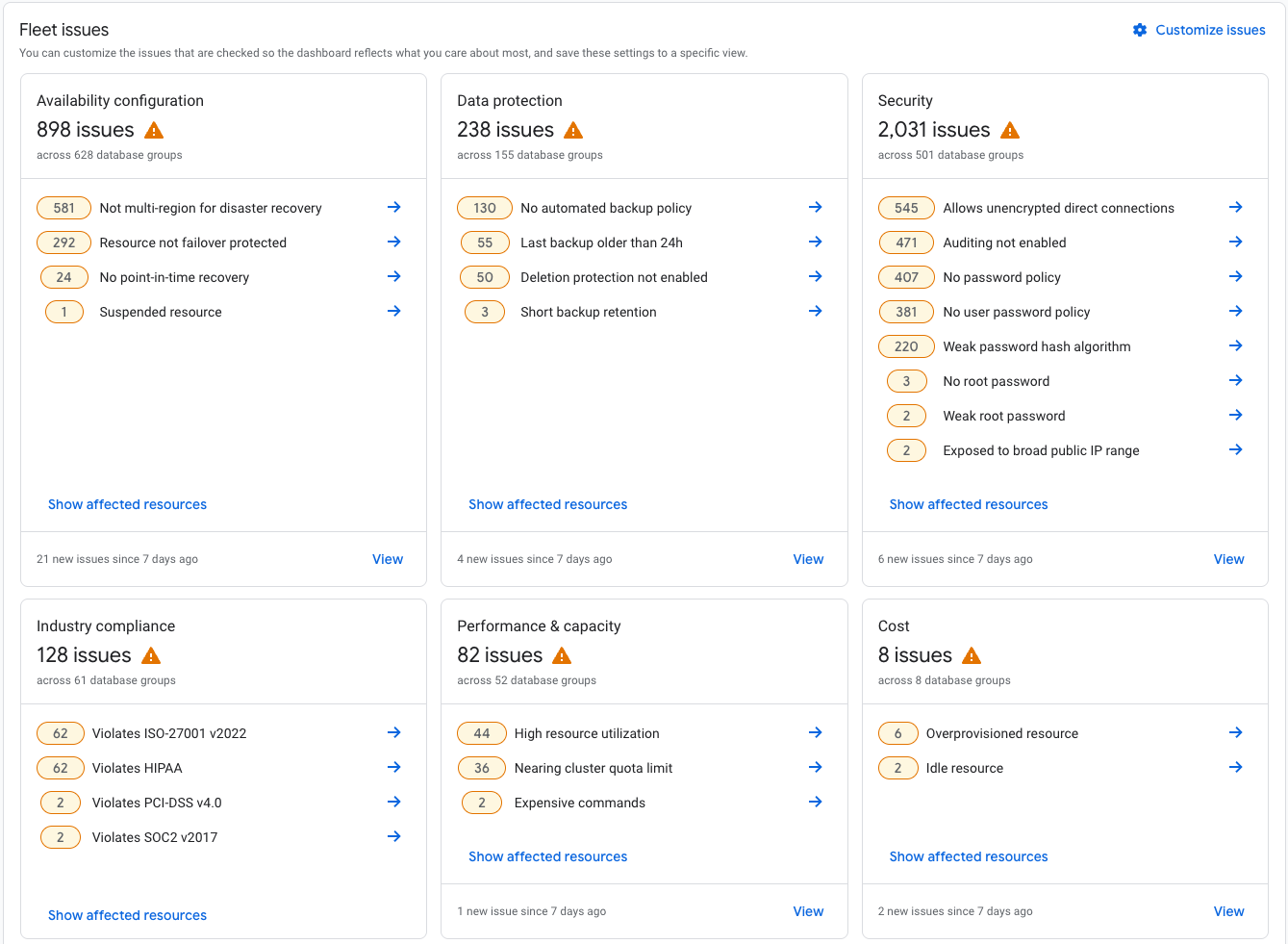
Task: Click the gear icon beside Customize issues
Action: click(x=1139, y=30)
